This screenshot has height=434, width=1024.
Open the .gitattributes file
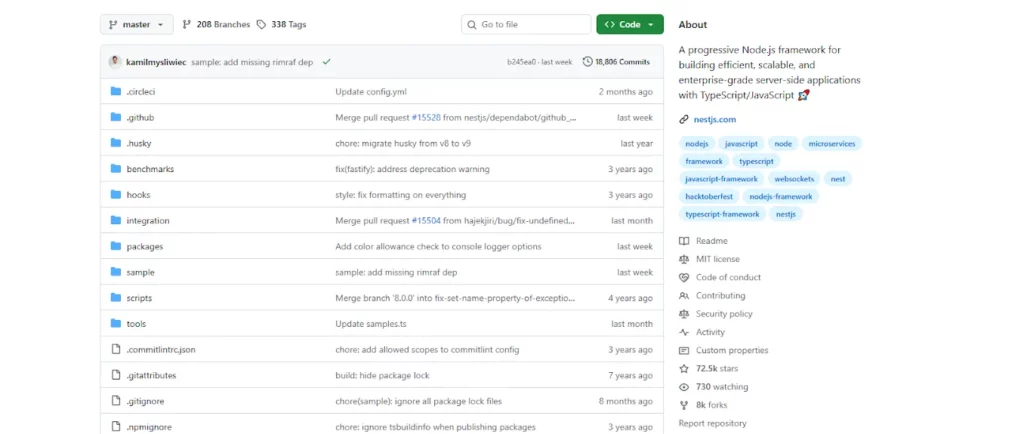152,375
